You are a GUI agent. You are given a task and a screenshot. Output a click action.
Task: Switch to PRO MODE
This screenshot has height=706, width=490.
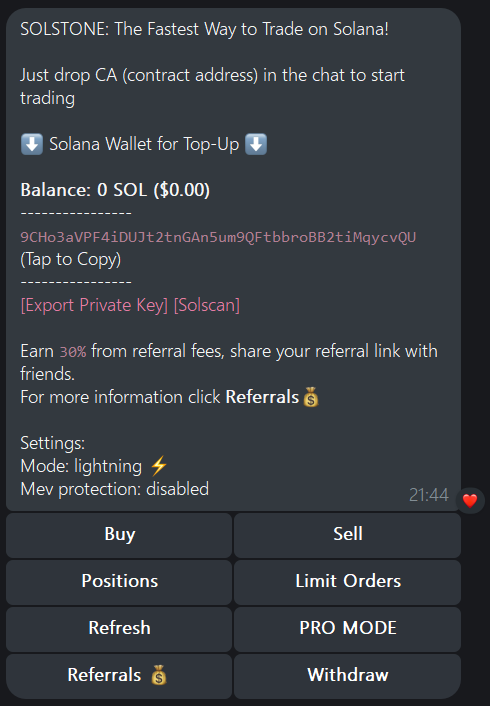coord(347,629)
